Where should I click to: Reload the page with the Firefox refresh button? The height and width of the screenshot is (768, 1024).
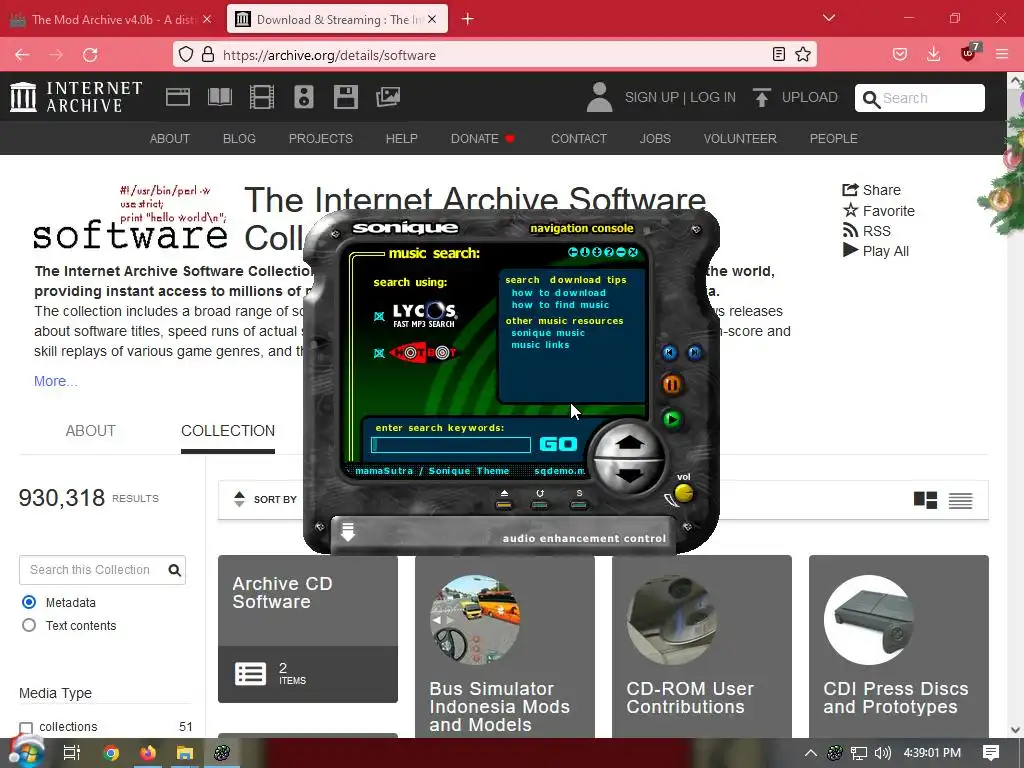coord(90,55)
